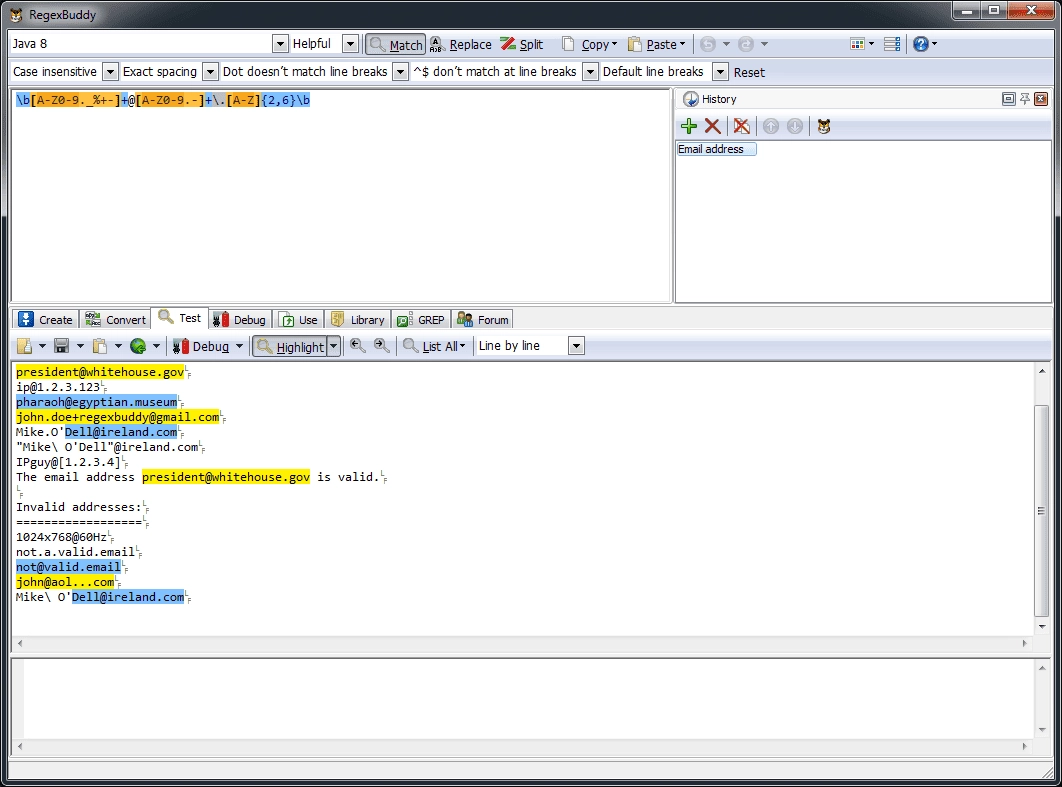The height and width of the screenshot is (787, 1062).
Task: Open the Paste menu
Action: click(656, 44)
